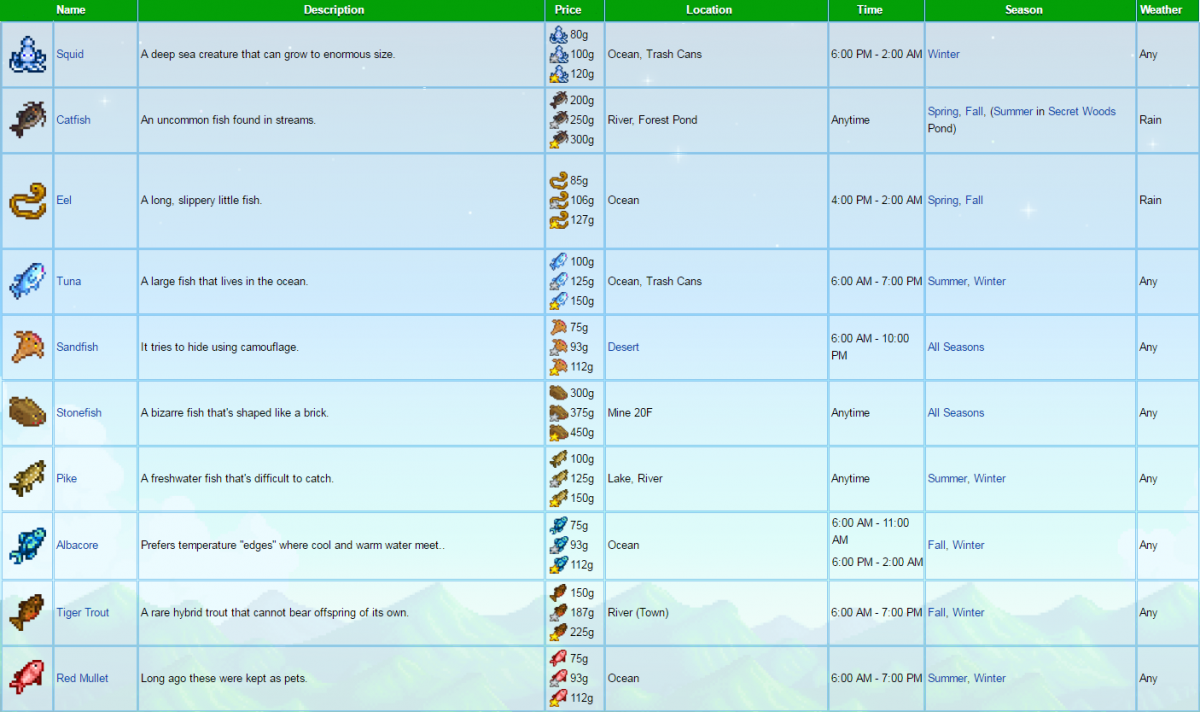Open the Desert location link
The width and height of the screenshot is (1200, 712).
[x=623, y=347]
